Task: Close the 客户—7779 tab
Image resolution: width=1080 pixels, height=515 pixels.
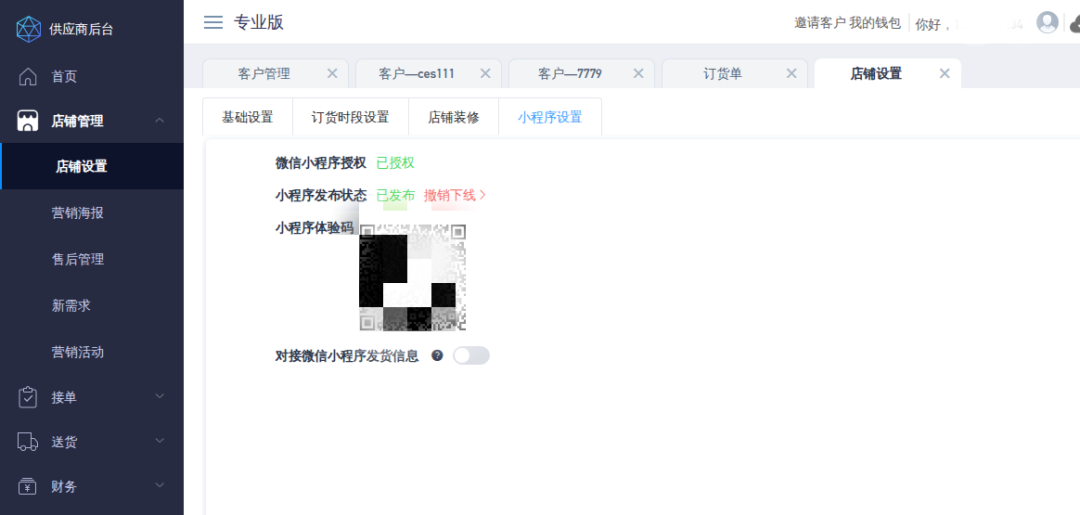Action: pyautogui.click(x=638, y=74)
